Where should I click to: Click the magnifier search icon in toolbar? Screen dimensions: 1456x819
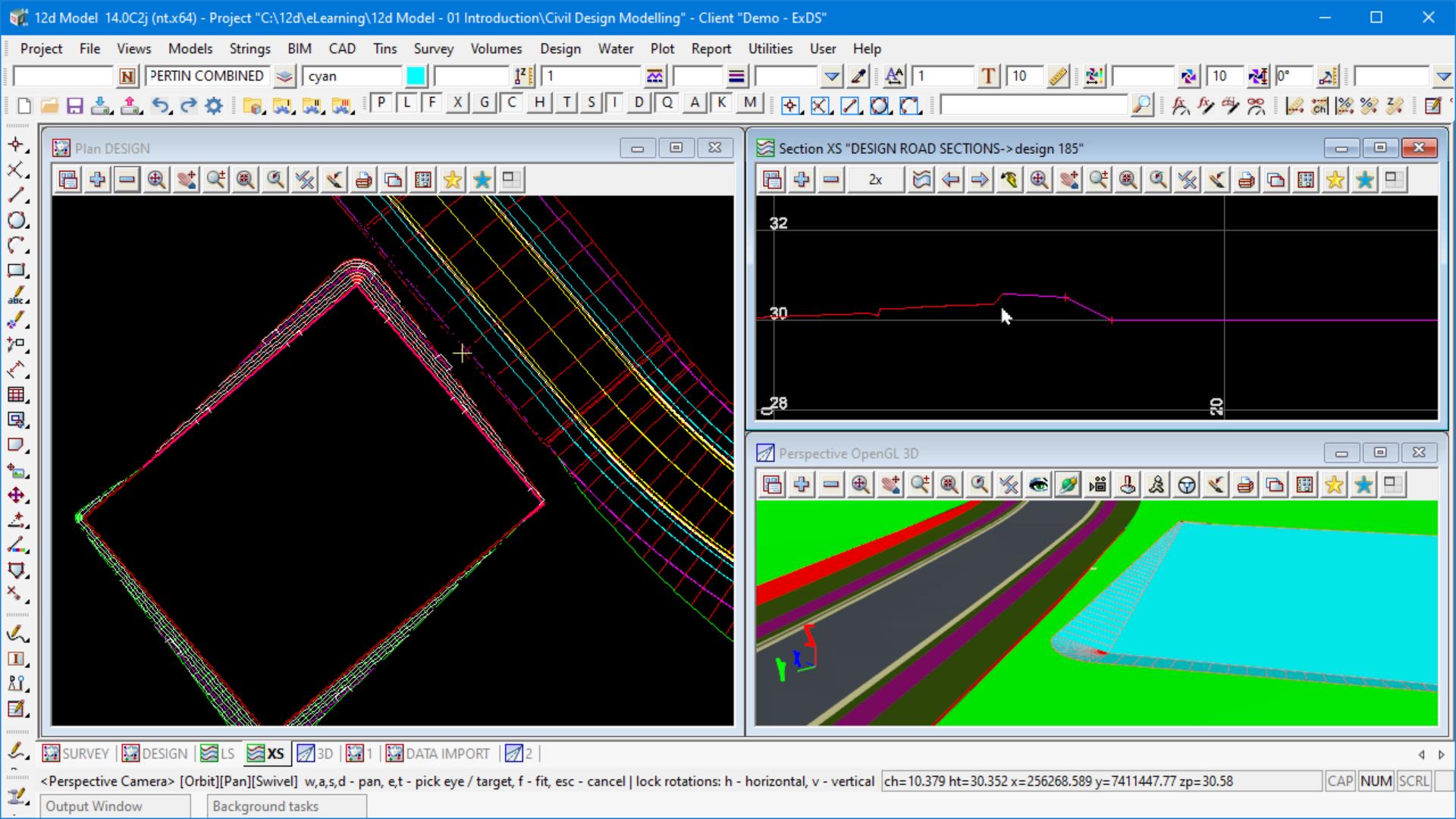[x=1141, y=105]
